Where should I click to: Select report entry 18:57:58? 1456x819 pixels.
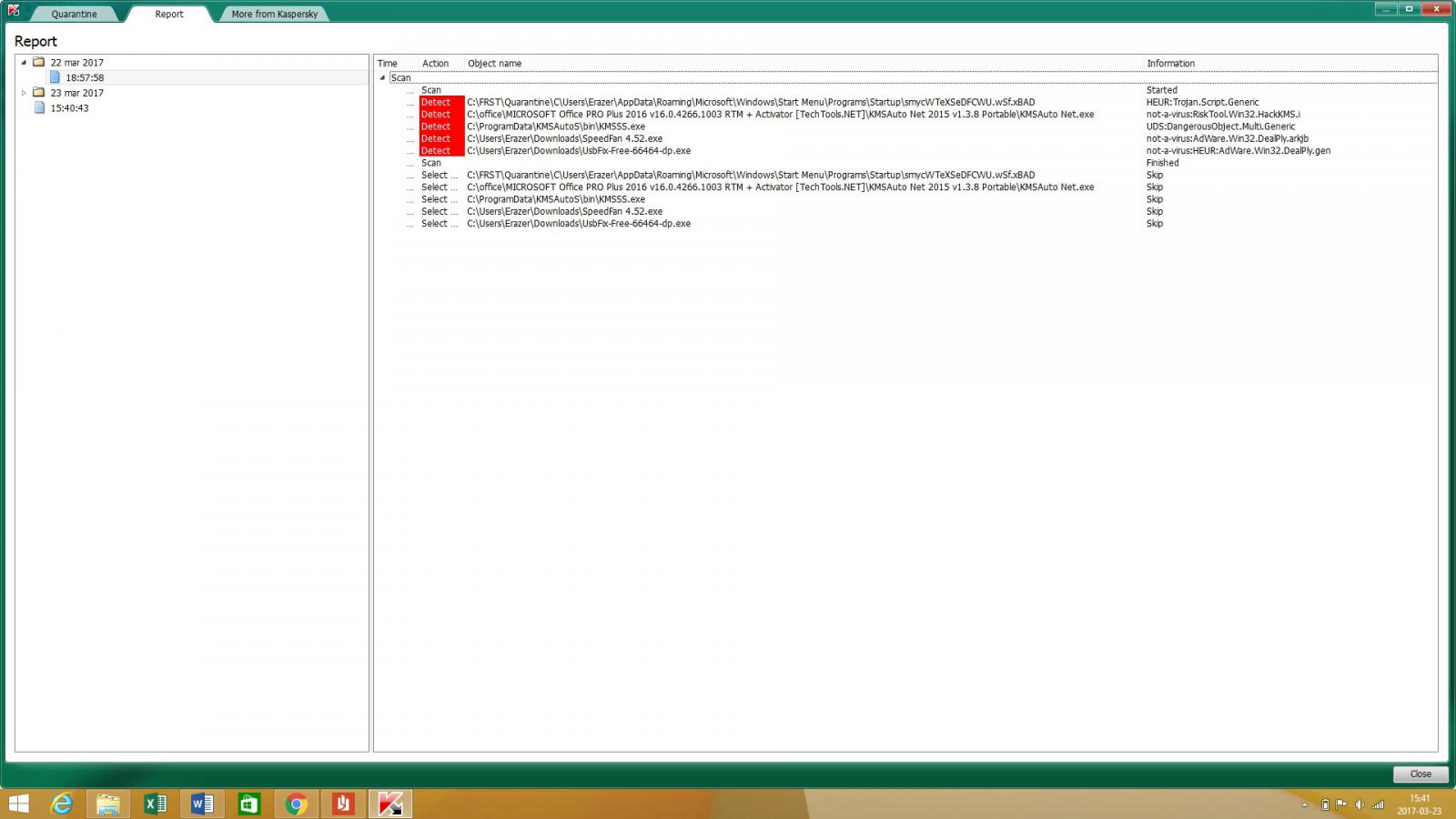click(85, 78)
